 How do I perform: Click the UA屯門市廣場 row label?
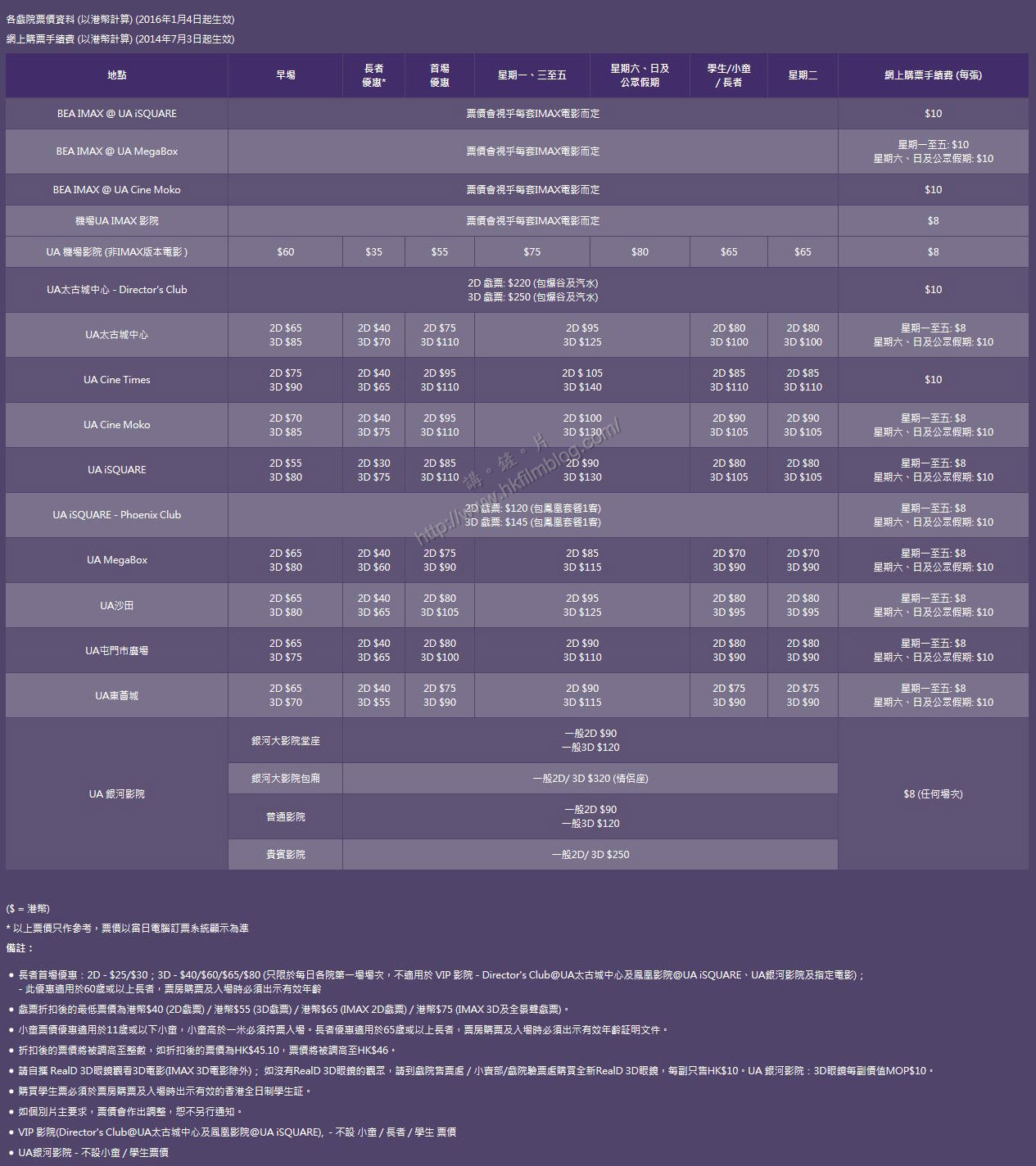coord(116,650)
